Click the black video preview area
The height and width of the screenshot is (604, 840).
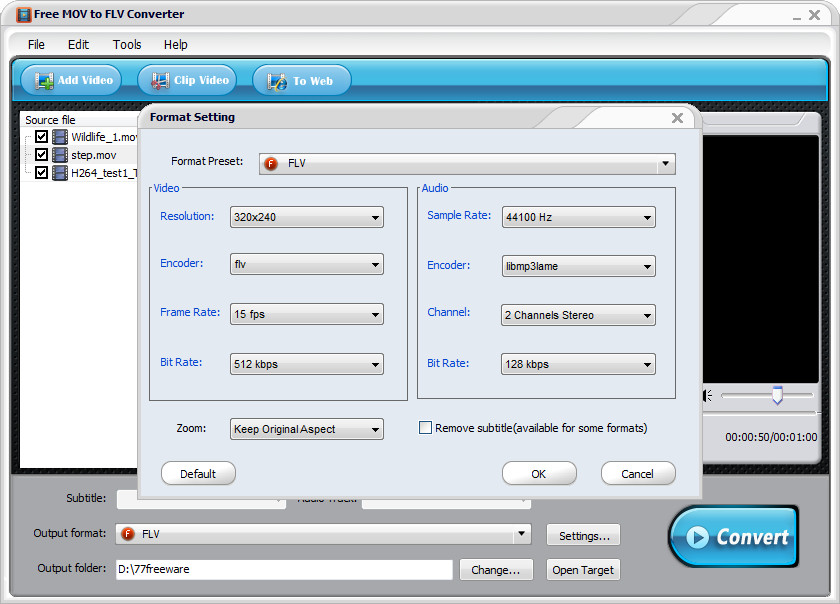tap(761, 259)
